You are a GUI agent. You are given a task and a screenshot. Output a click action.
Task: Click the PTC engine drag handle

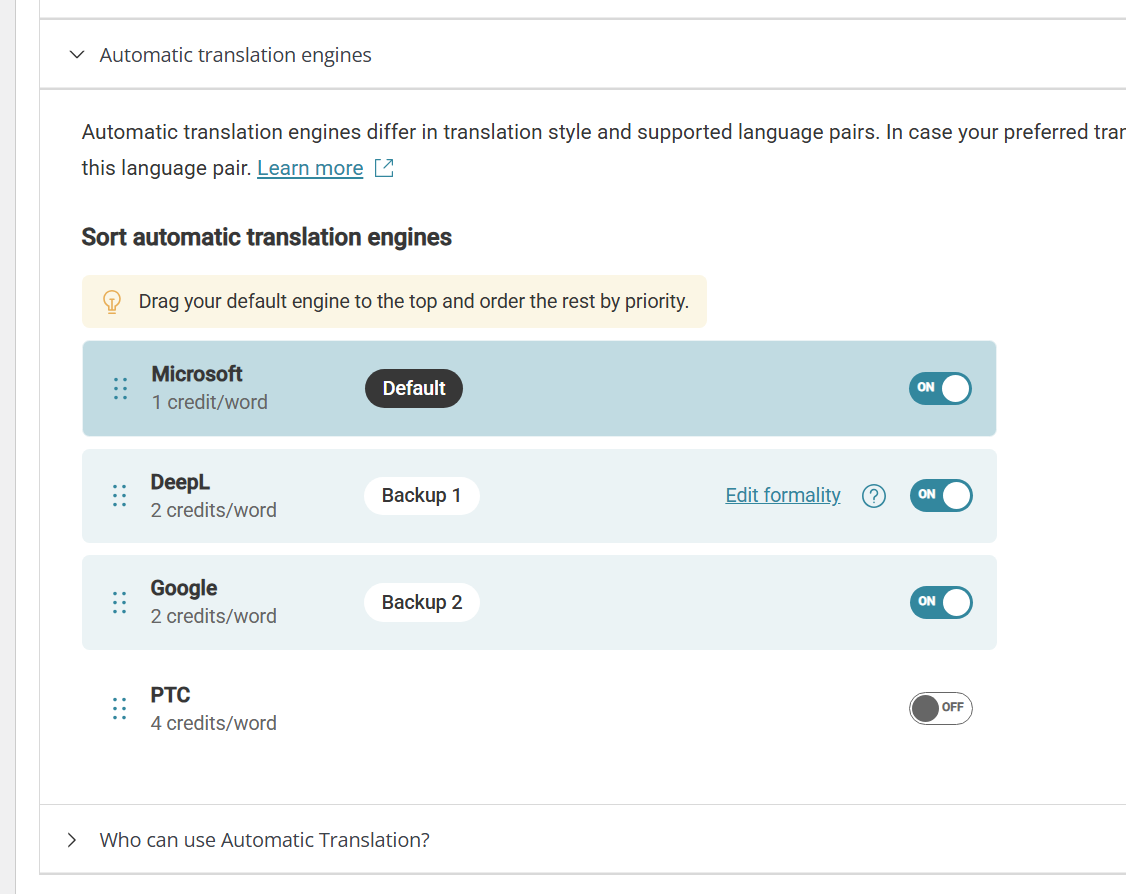[120, 709]
